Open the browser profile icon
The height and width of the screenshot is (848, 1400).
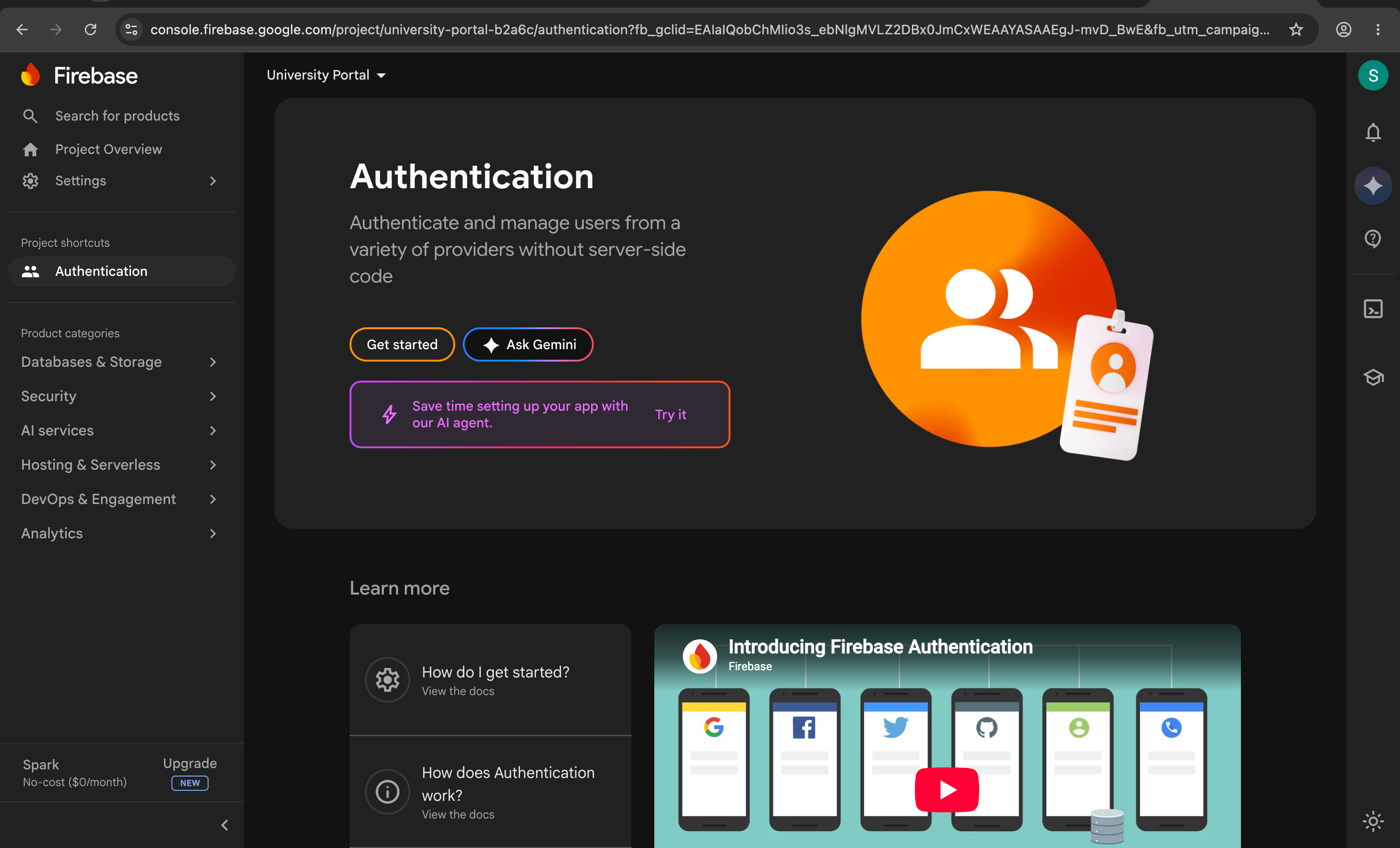[1343, 30]
